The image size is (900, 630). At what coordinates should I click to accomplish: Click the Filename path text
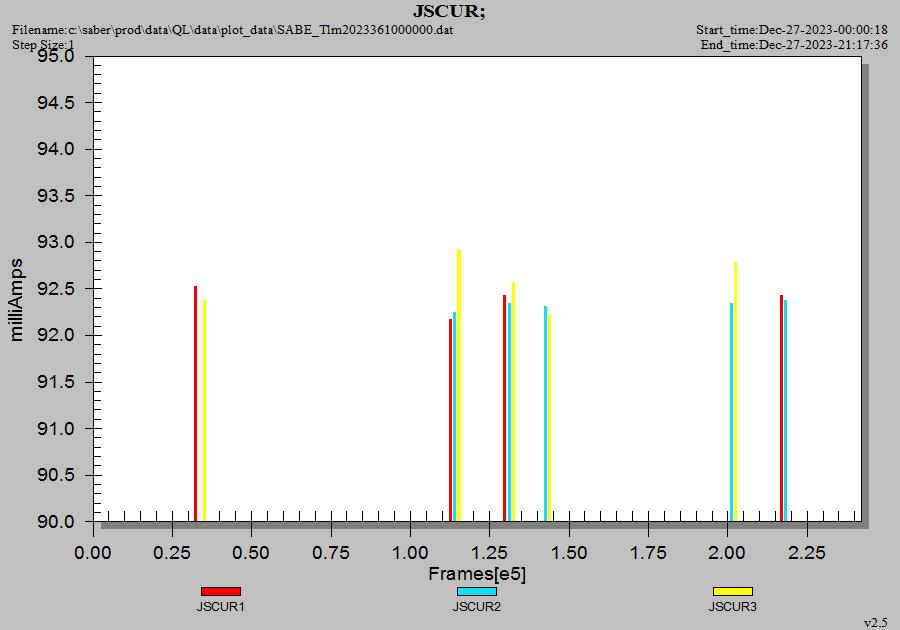232,30
